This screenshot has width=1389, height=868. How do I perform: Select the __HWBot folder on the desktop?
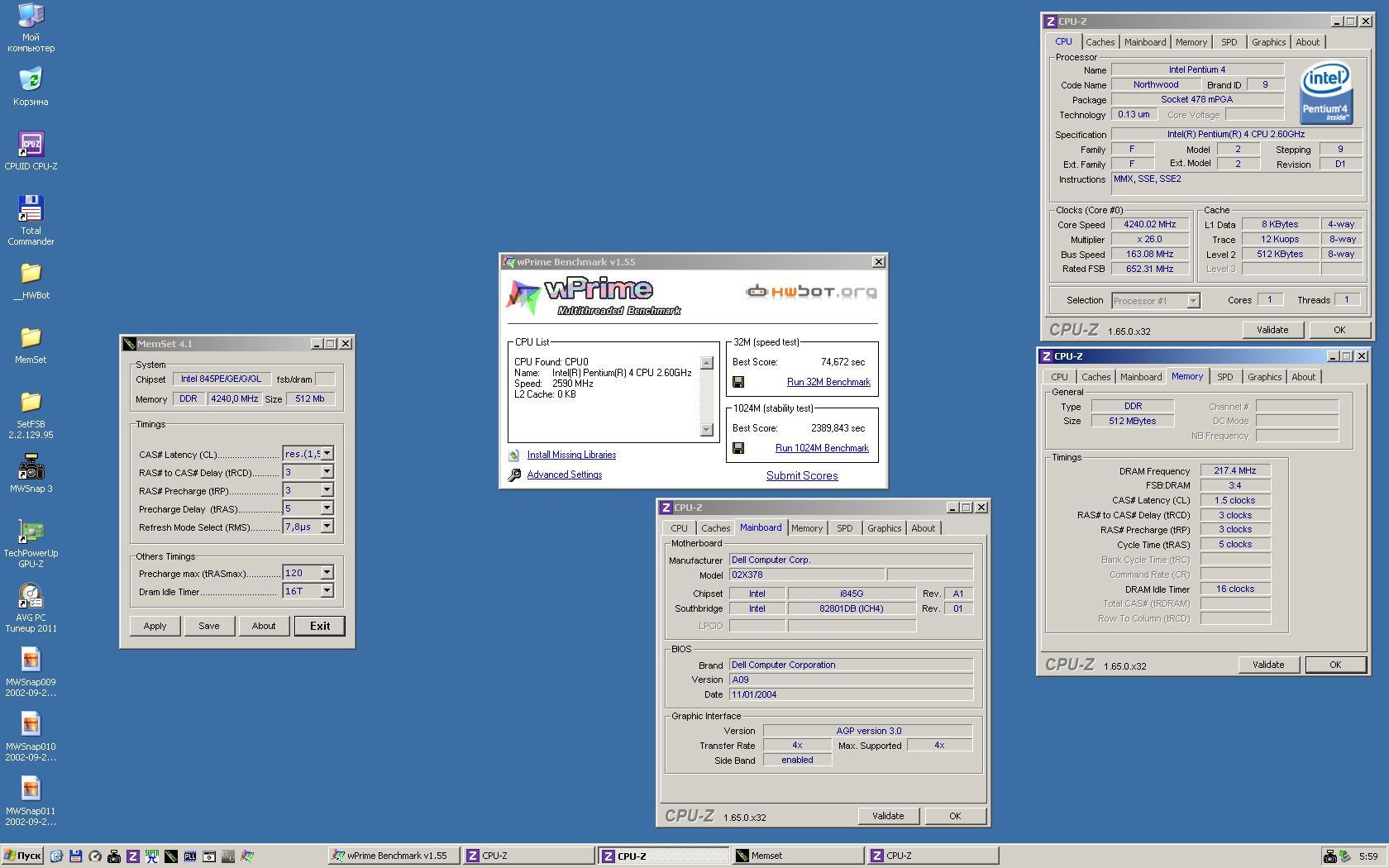[x=31, y=280]
